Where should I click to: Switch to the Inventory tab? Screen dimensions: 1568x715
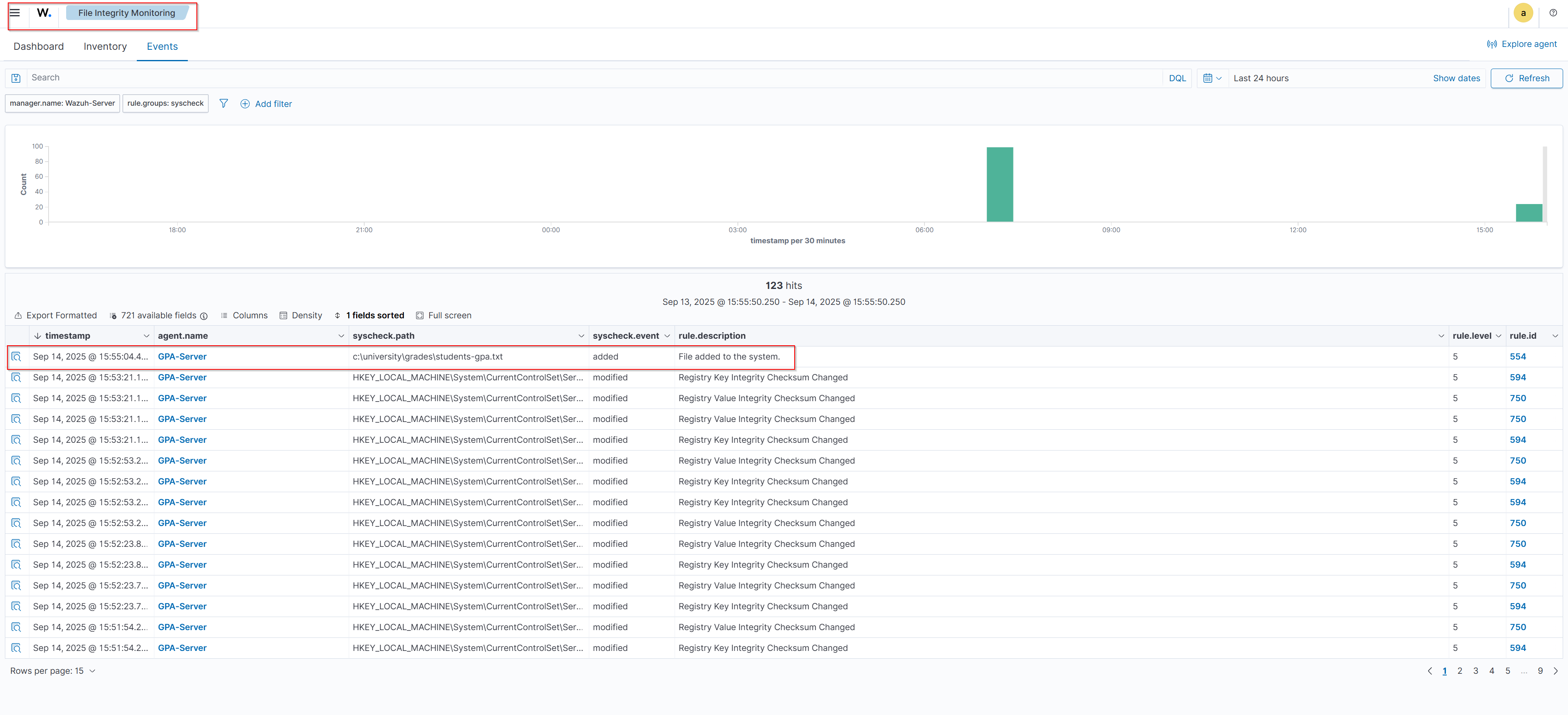pyautogui.click(x=105, y=46)
